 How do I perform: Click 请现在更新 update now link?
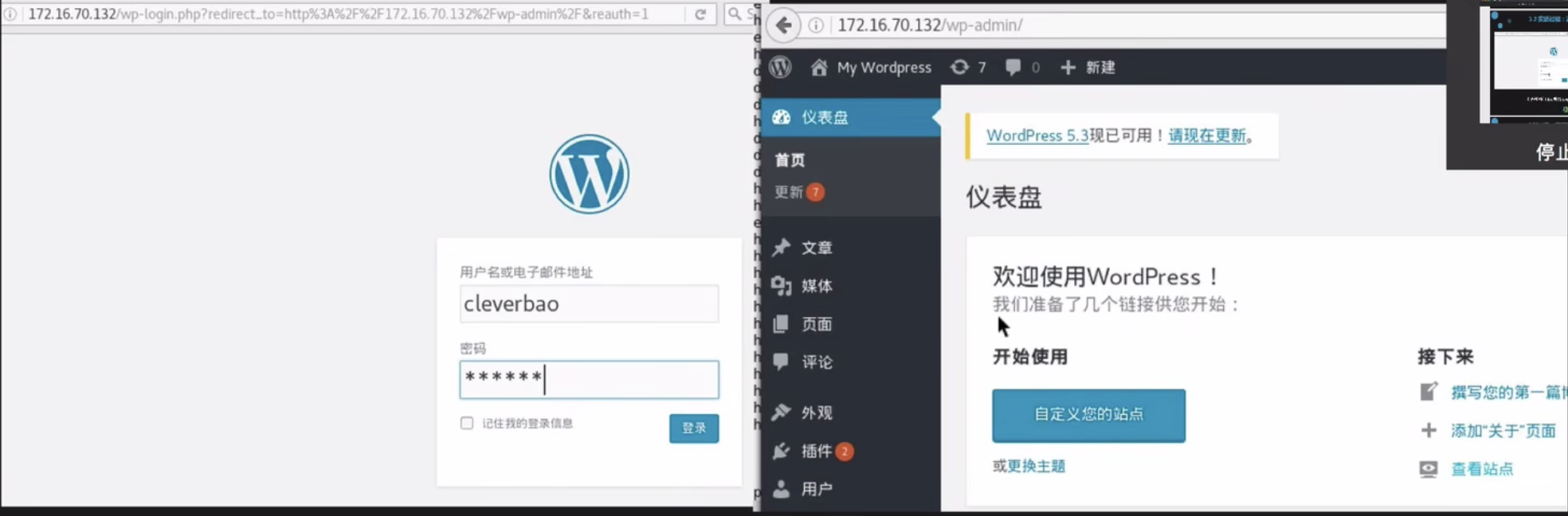[x=1207, y=135]
